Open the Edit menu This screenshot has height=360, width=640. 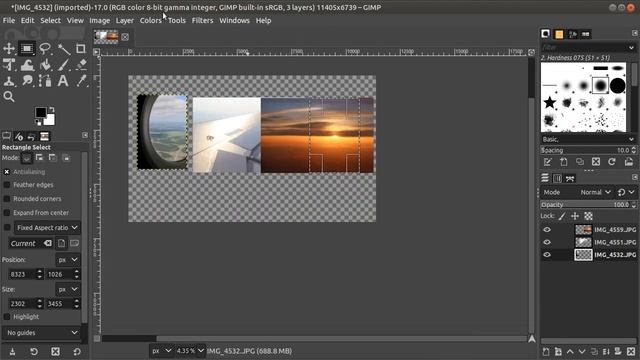click(27, 20)
